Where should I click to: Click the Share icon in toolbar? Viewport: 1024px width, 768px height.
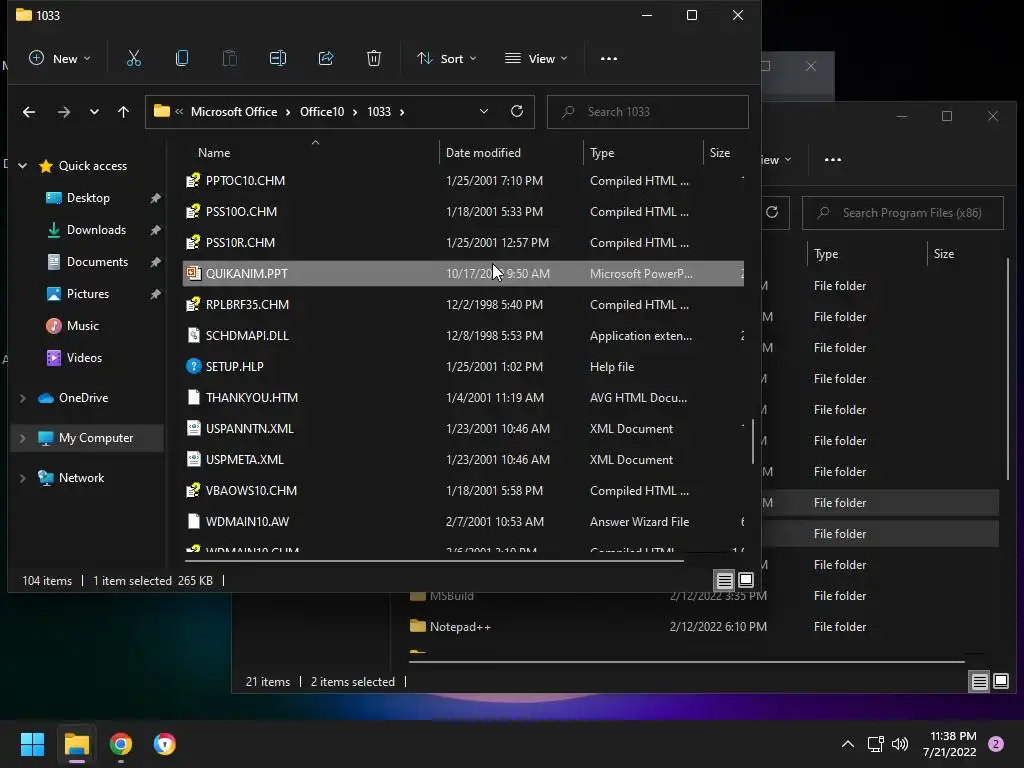click(326, 59)
